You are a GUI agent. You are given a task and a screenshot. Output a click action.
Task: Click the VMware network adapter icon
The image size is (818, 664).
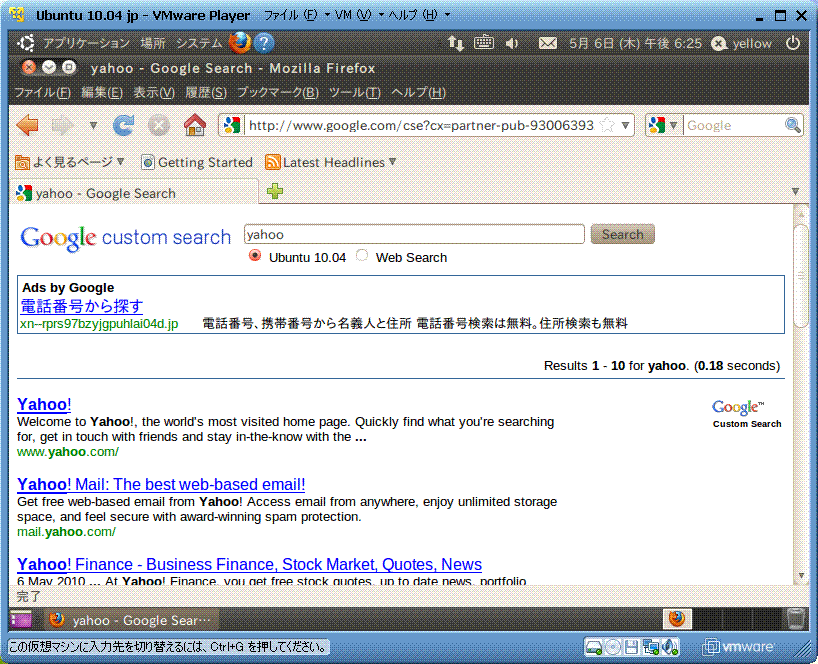[x=651, y=647]
